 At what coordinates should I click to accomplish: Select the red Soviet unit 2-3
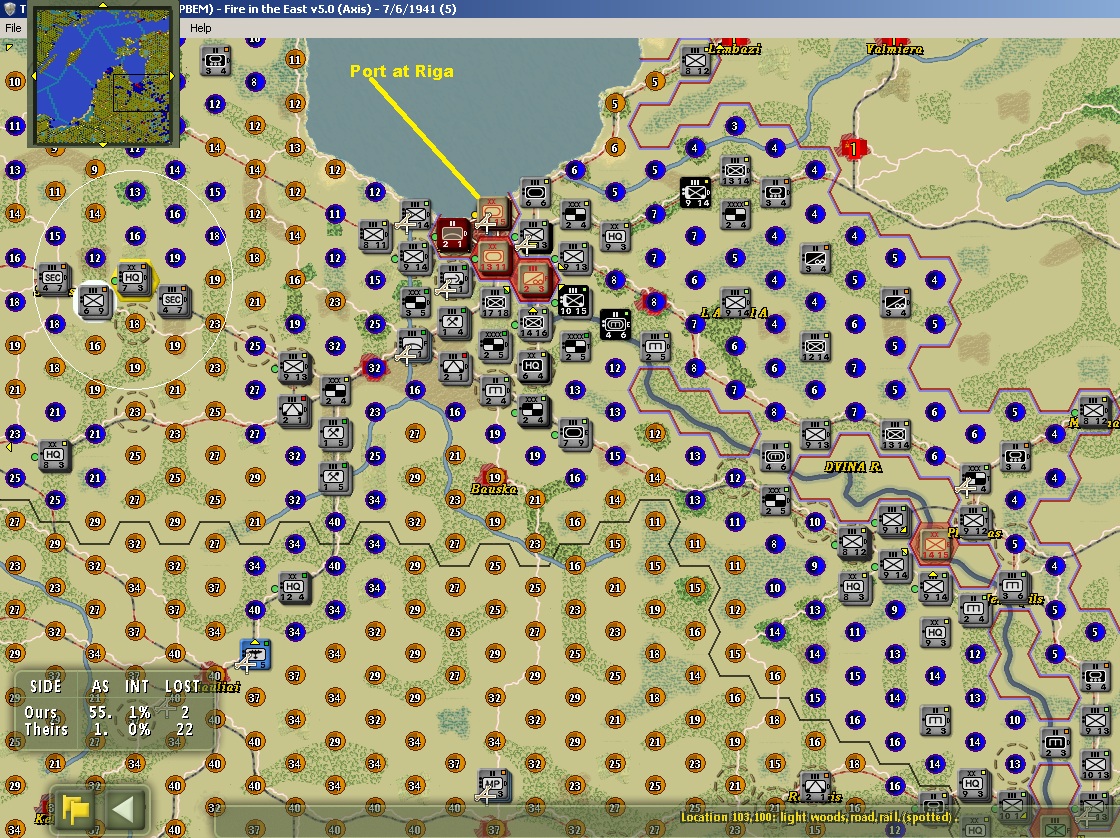click(x=533, y=279)
